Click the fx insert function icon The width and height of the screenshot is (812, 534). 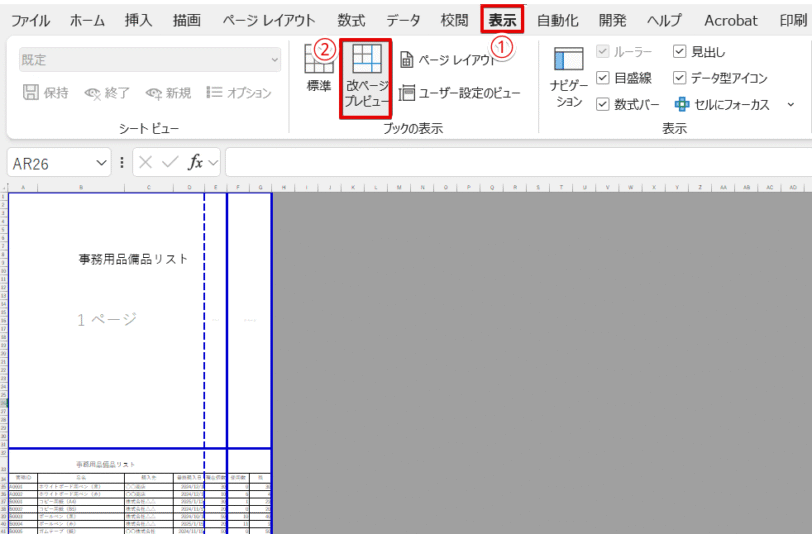pos(195,163)
